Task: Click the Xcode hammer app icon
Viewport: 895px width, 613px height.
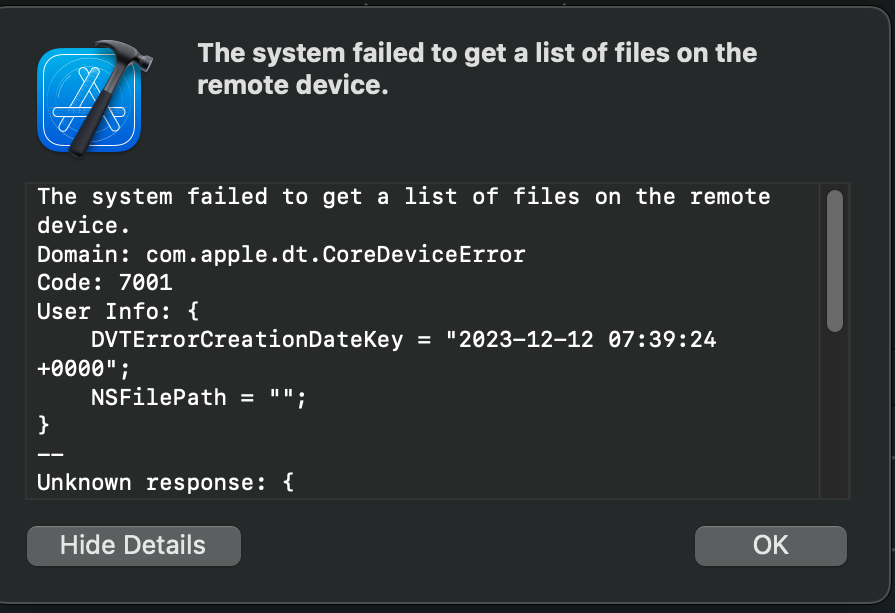Action: pos(93,98)
